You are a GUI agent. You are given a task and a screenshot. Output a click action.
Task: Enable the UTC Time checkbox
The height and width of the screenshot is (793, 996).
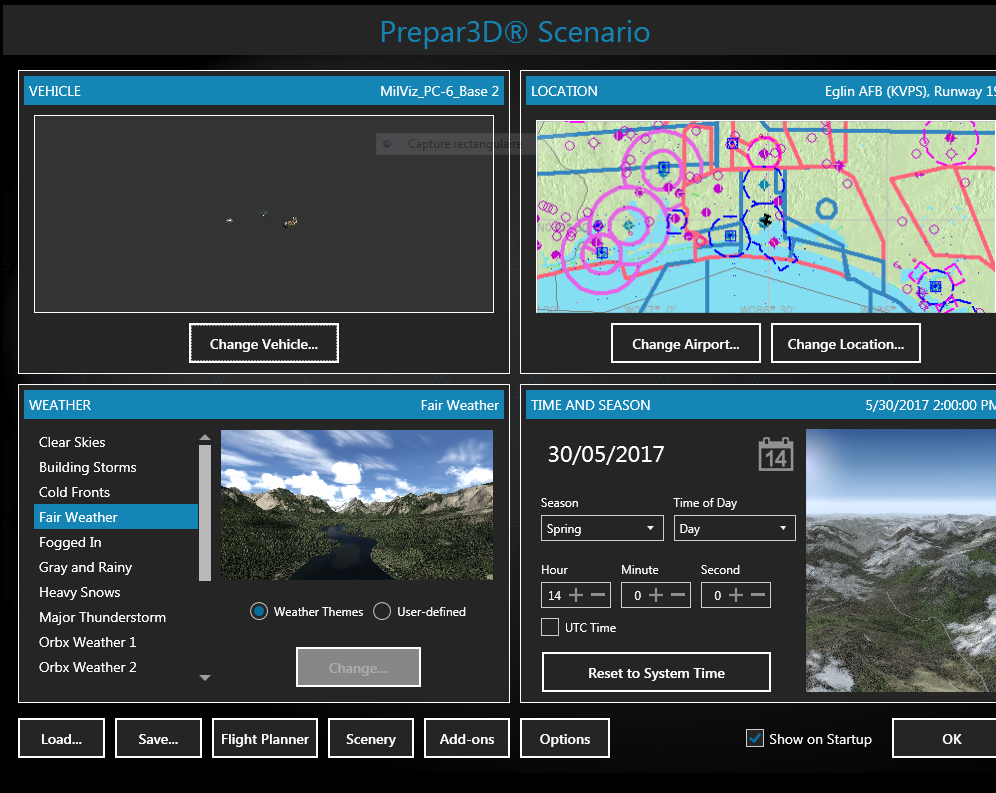(x=550, y=627)
